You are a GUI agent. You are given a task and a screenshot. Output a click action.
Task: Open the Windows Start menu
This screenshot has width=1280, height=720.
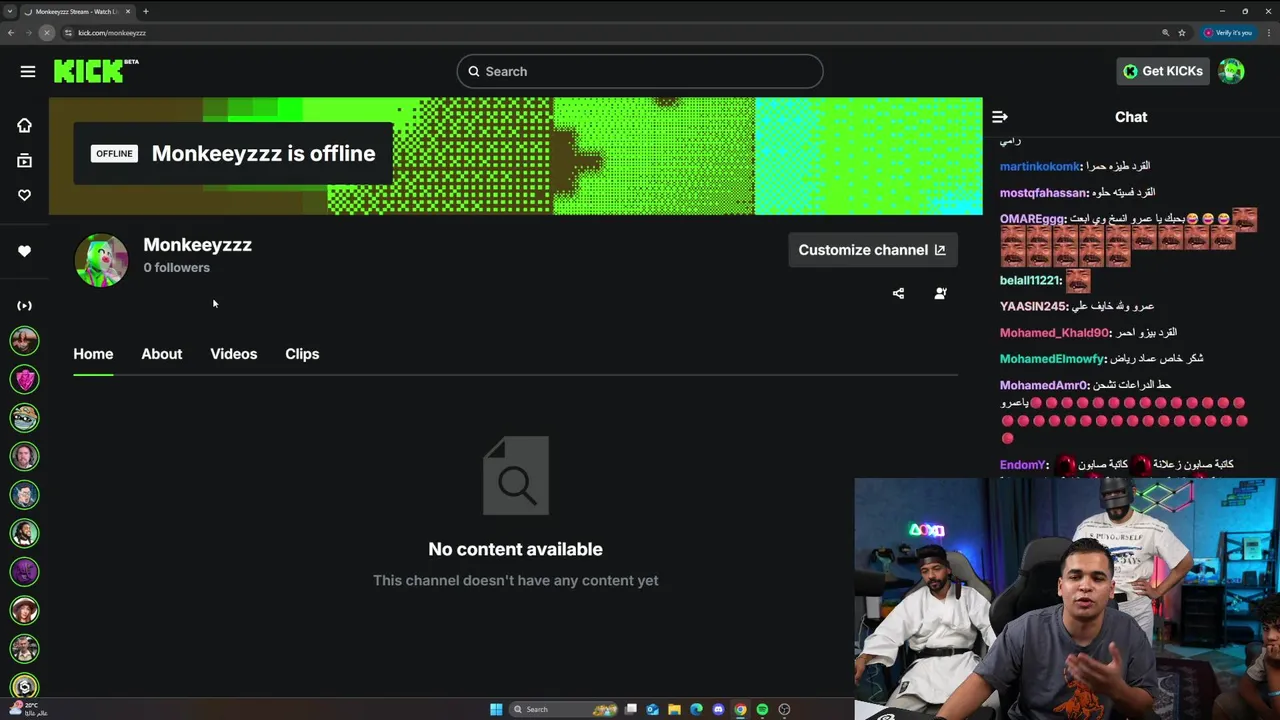click(496, 709)
